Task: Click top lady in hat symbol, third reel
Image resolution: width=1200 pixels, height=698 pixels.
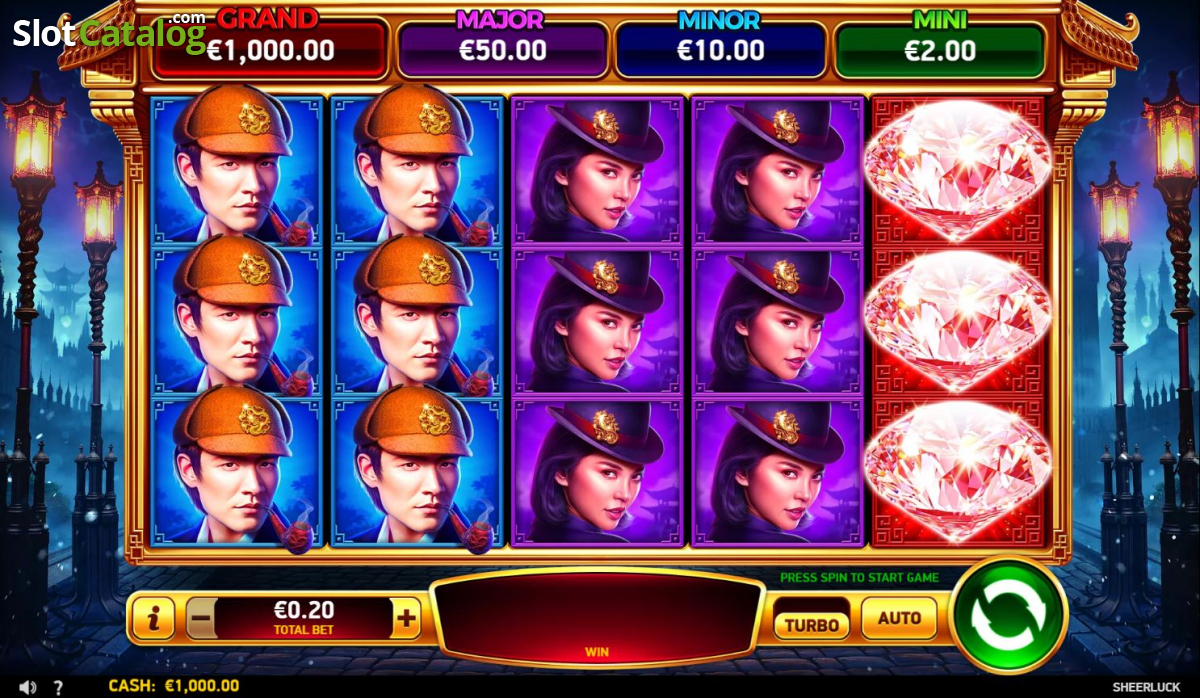Action: pyautogui.click(x=598, y=170)
